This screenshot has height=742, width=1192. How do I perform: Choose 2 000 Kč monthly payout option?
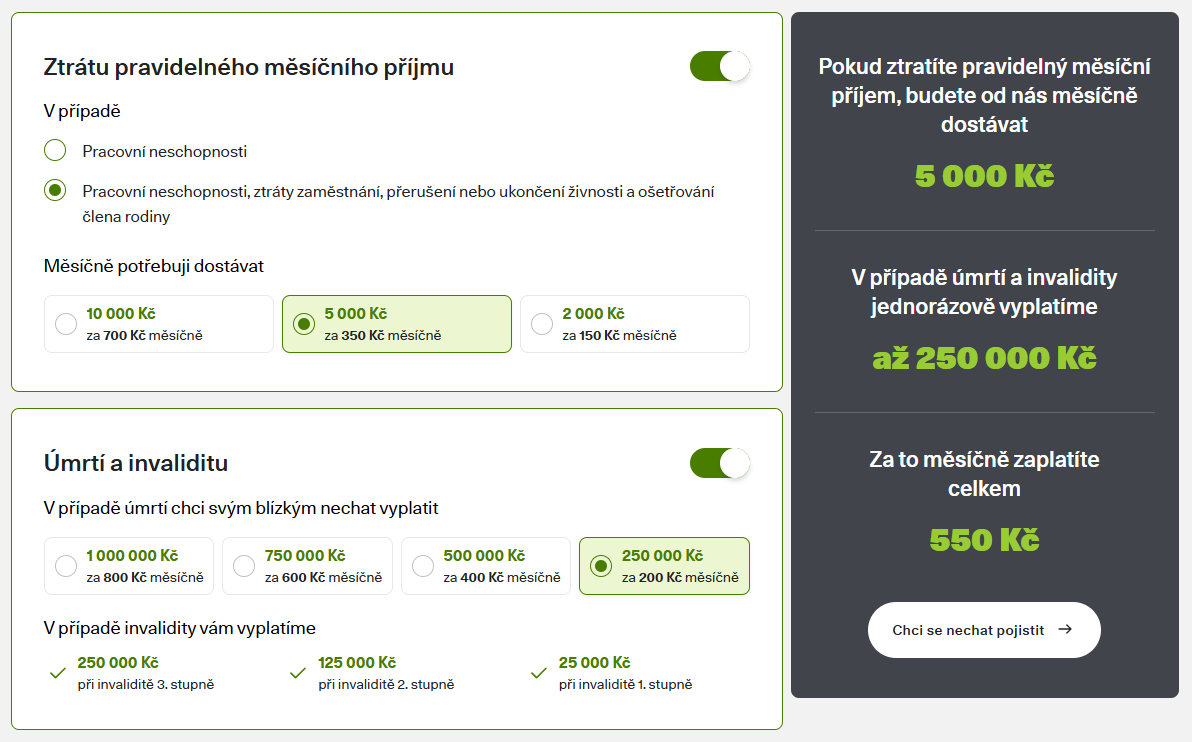tap(542, 324)
